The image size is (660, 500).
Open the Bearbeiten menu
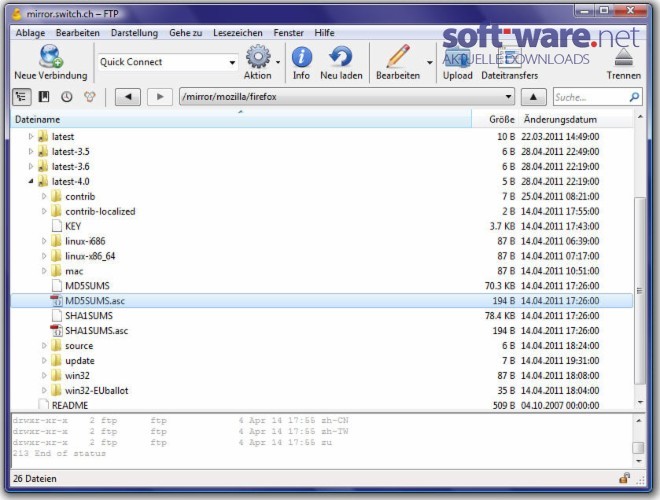[x=78, y=33]
